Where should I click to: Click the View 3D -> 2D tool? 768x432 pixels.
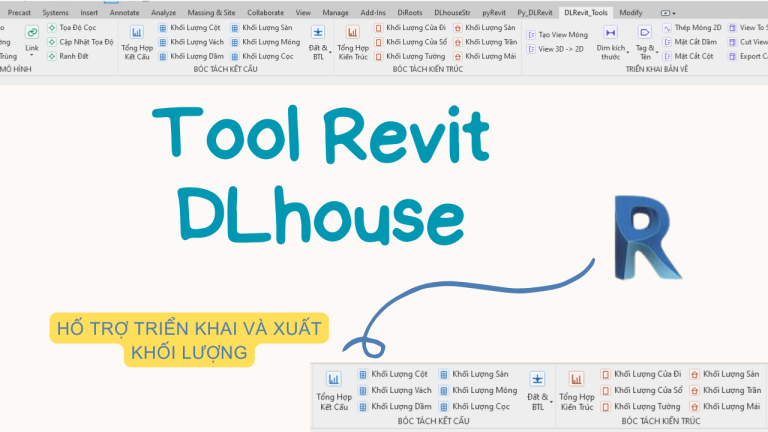pos(555,49)
